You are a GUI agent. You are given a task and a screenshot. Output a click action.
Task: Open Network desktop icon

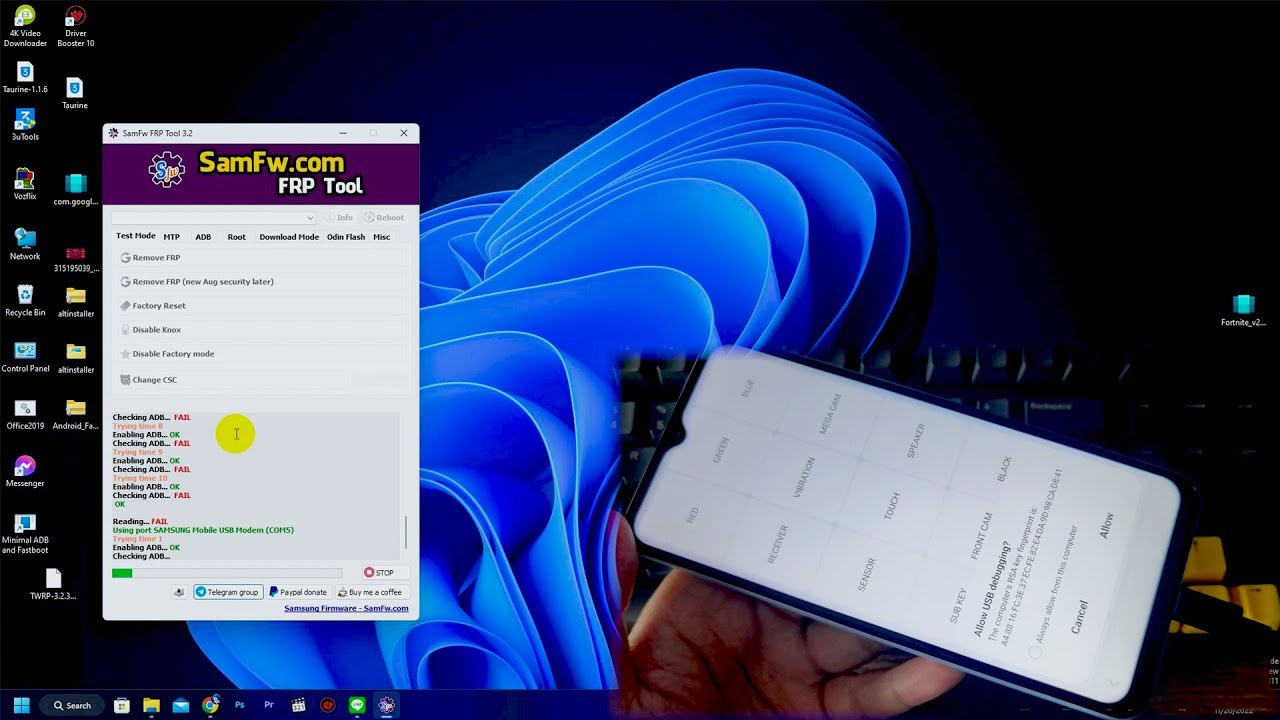(25, 244)
